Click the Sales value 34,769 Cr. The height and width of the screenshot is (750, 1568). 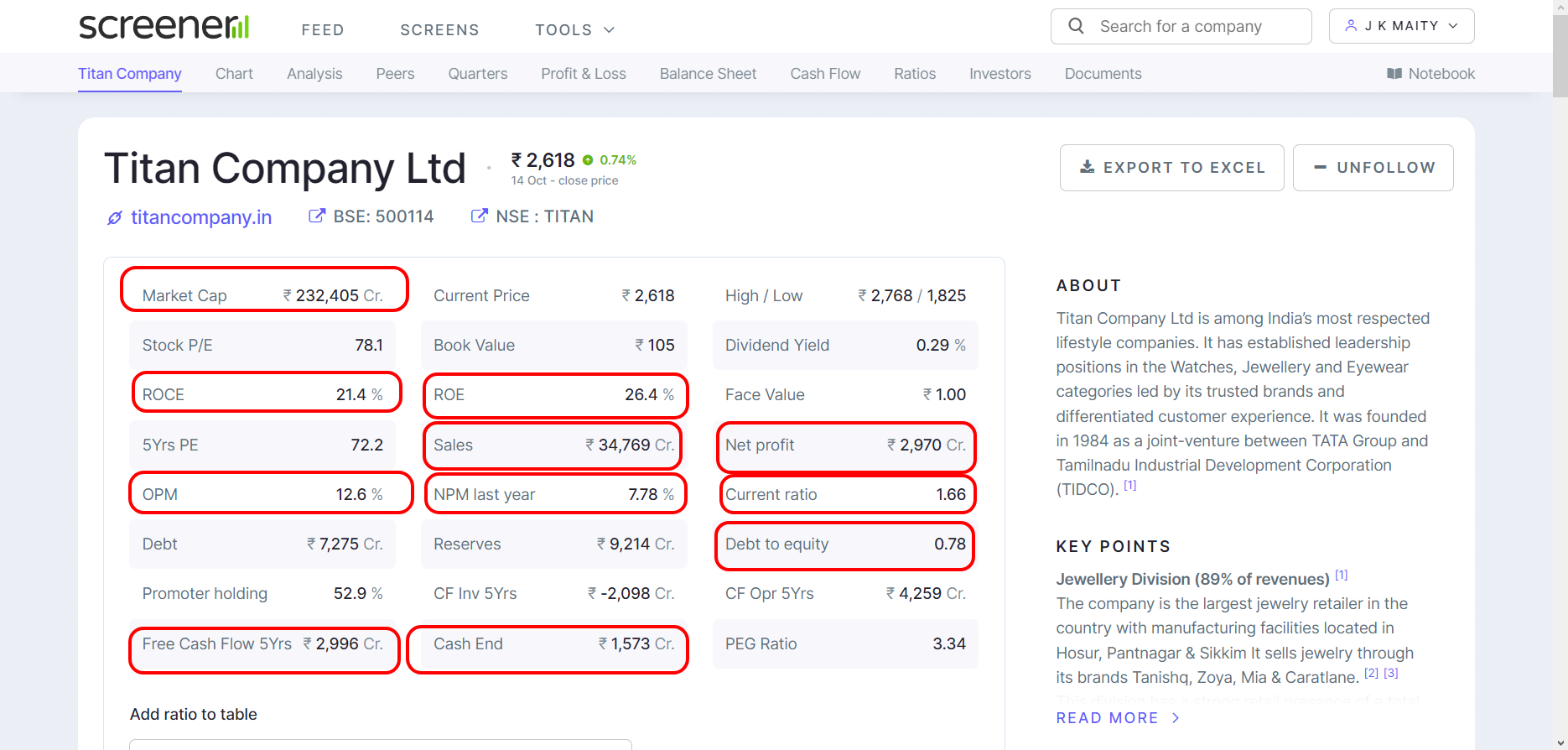pyautogui.click(x=630, y=445)
